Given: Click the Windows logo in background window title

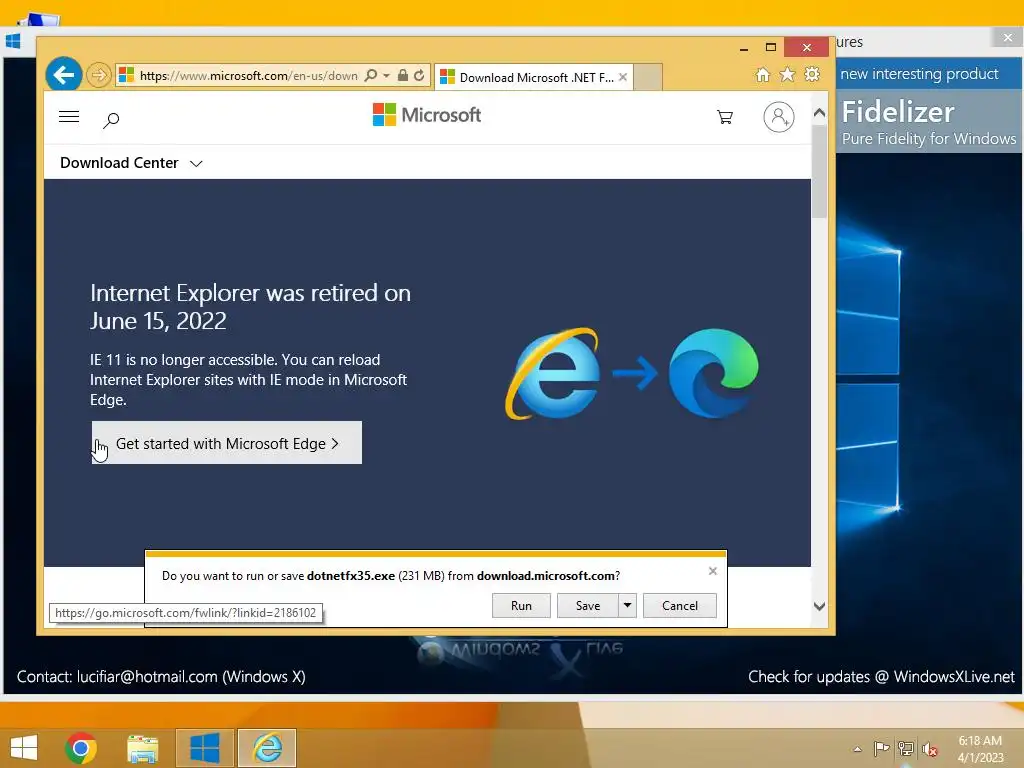Looking at the screenshot, I should tap(12, 41).
